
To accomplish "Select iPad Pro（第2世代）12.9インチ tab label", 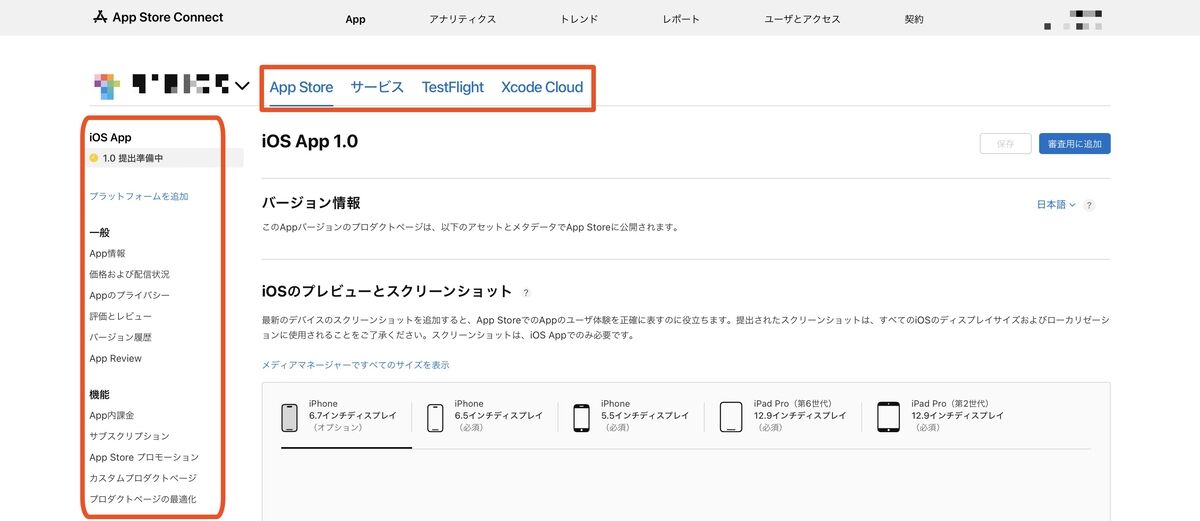I will coord(957,415).
